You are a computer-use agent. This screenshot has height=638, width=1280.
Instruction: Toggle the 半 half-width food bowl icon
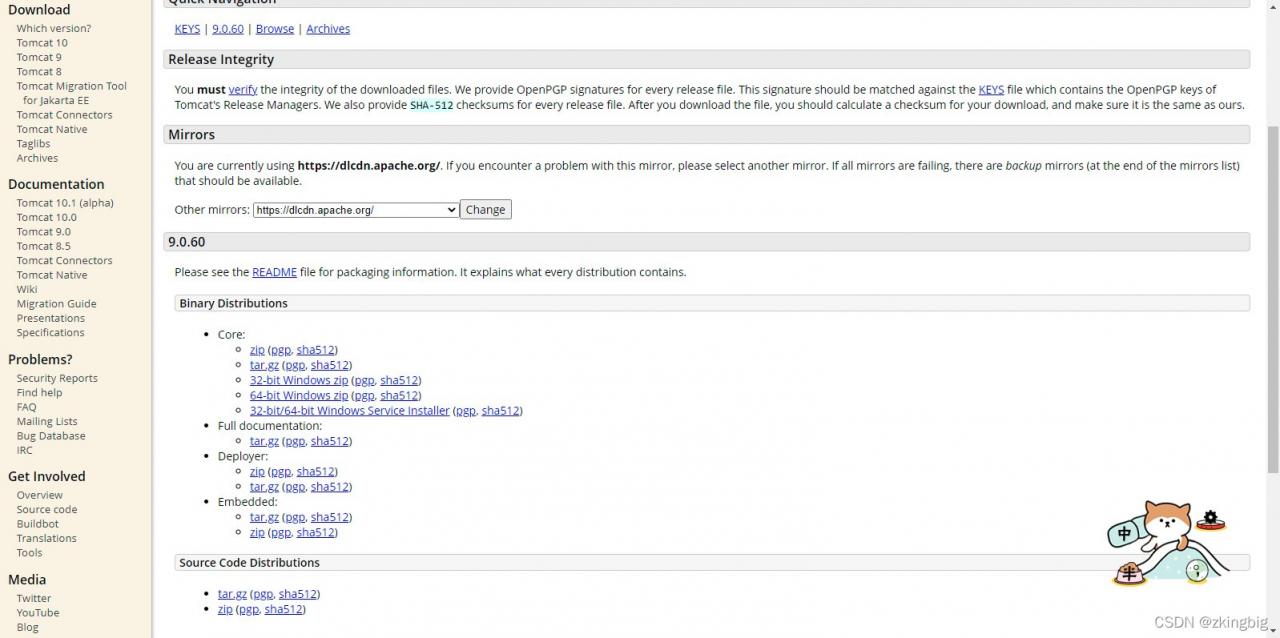(x=1129, y=573)
